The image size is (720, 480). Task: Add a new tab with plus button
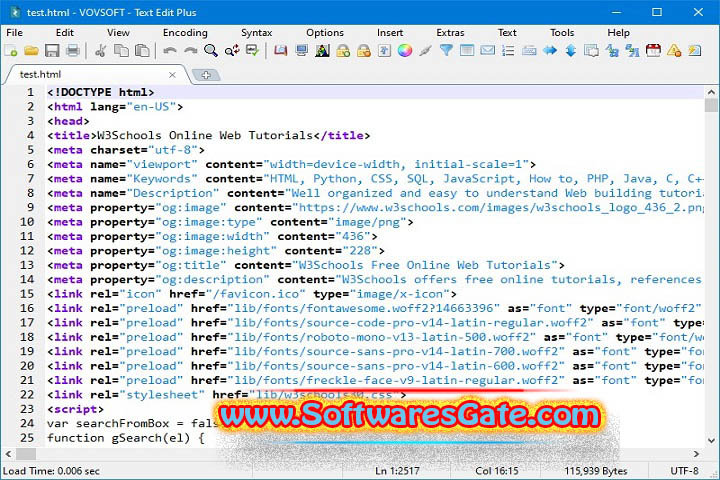point(206,75)
